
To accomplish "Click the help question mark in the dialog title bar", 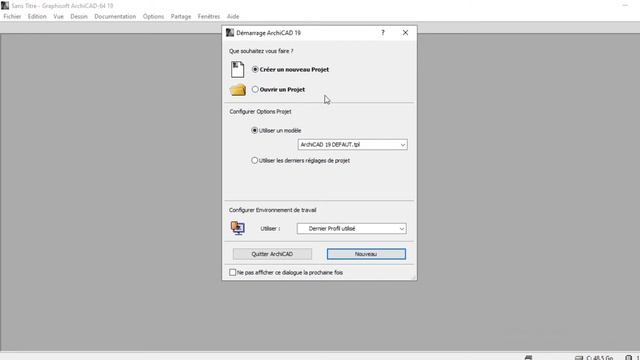I will [383, 33].
